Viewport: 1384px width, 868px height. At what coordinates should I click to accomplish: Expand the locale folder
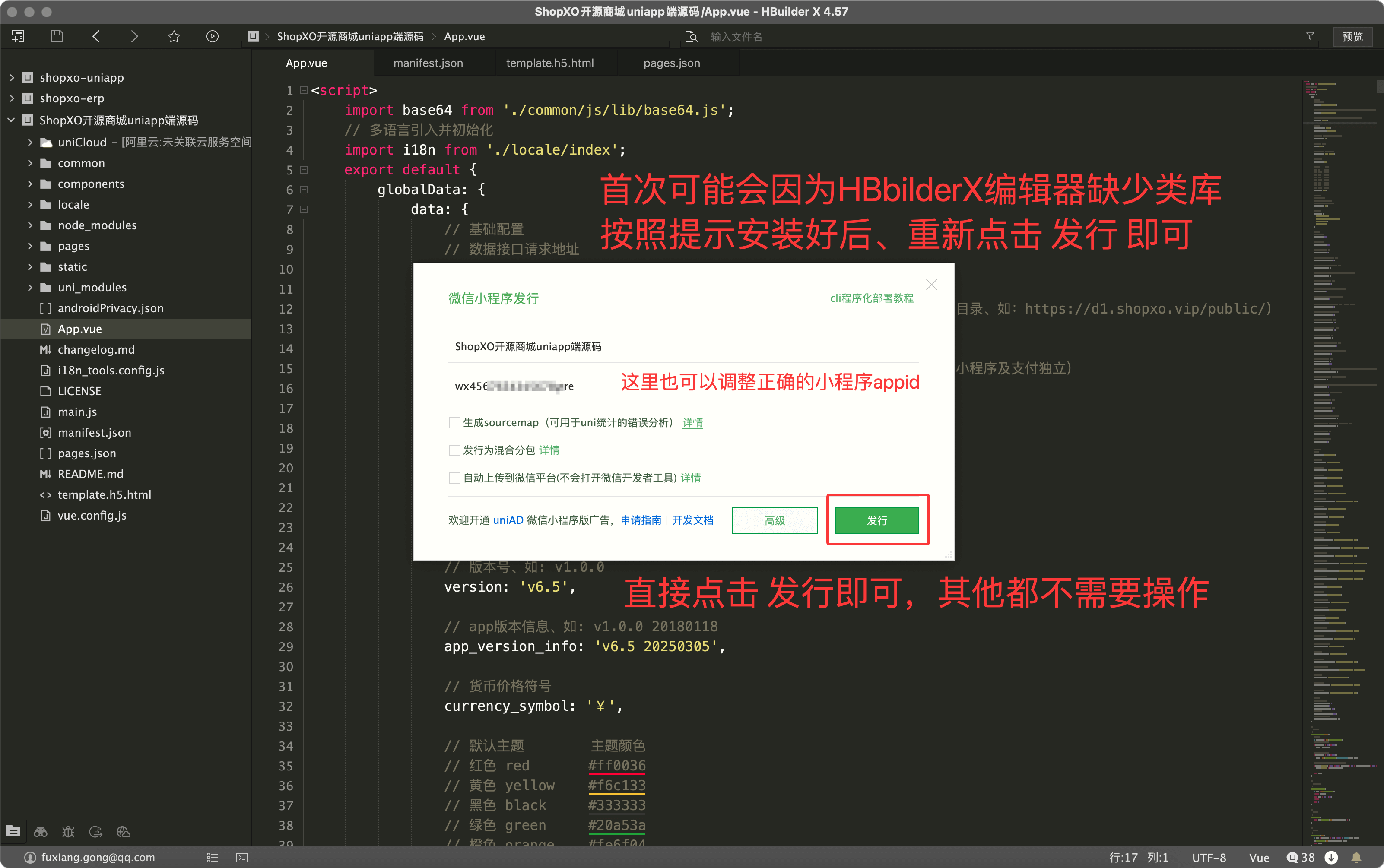point(30,204)
